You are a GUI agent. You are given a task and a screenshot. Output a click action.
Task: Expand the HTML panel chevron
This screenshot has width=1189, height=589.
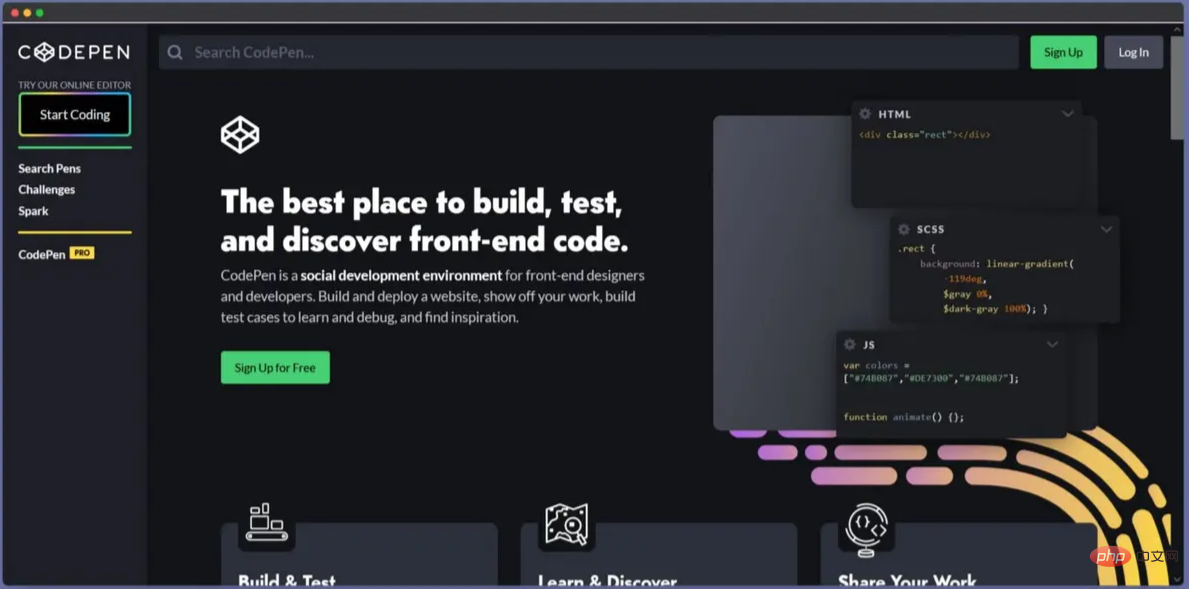(x=1068, y=114)
